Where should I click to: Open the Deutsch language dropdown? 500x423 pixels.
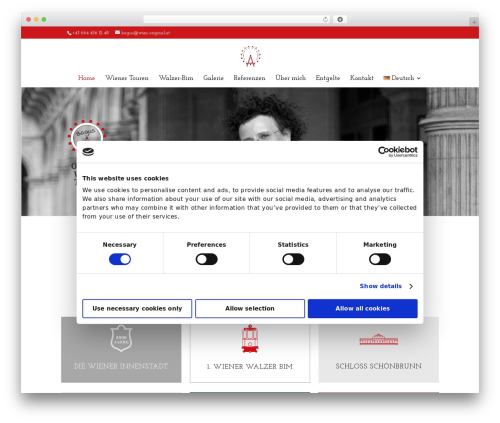point(402,78)
